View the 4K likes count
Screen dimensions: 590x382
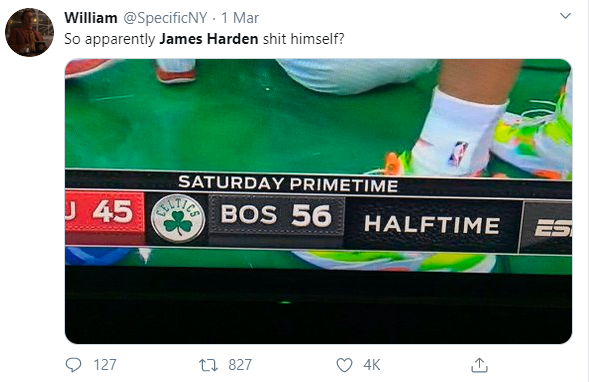coord(372,365)
